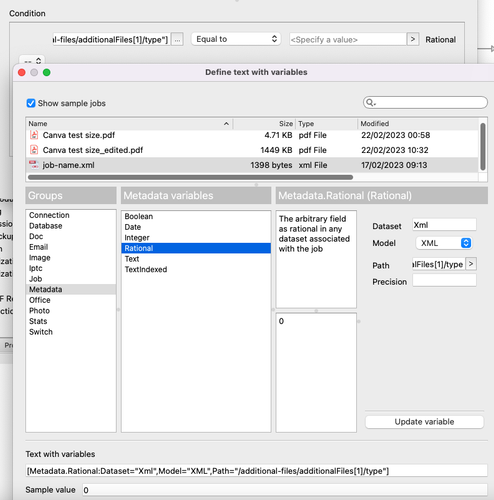Open the Equal to comparison dropdown
Screen dimensions: 494x500
coord(236,39)
